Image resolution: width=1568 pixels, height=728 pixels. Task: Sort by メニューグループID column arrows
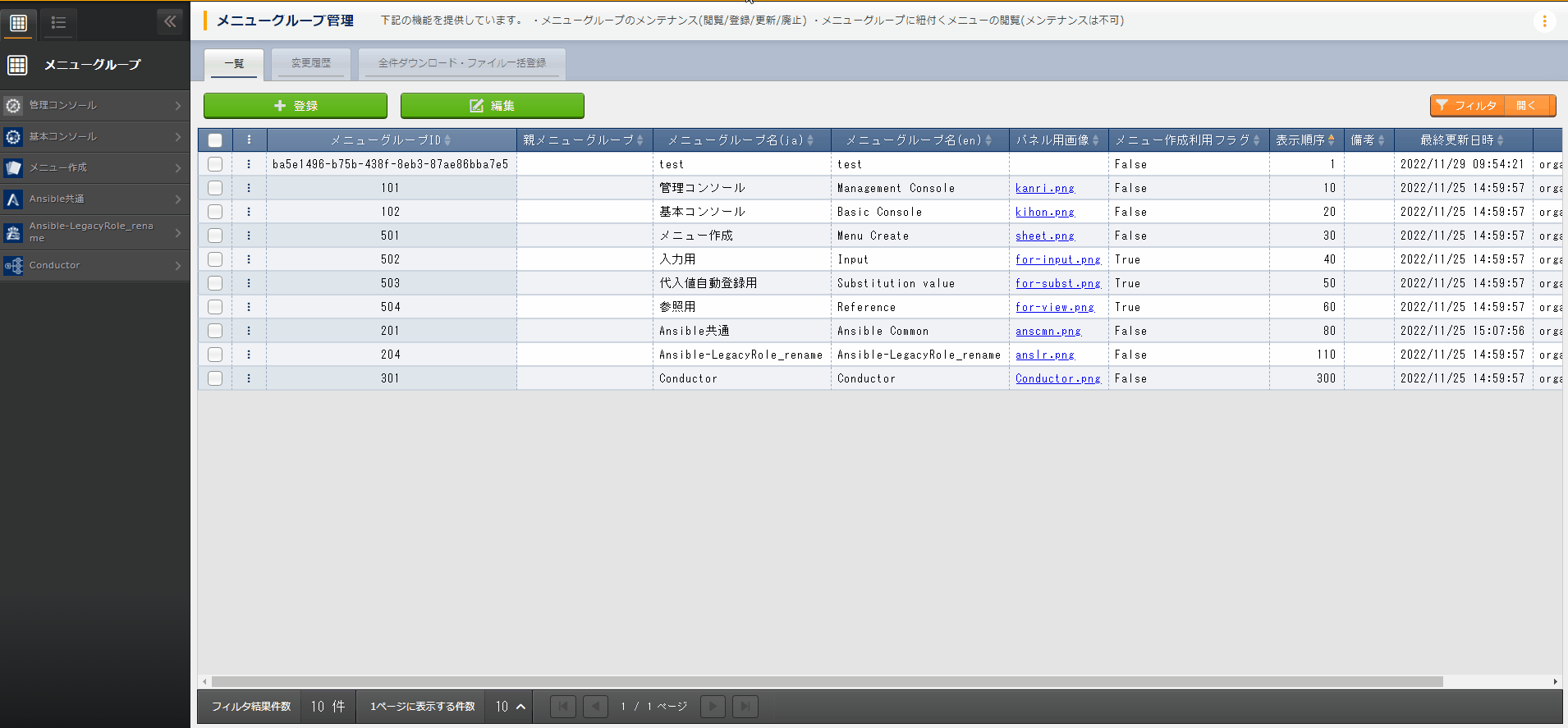coord(447,140)
